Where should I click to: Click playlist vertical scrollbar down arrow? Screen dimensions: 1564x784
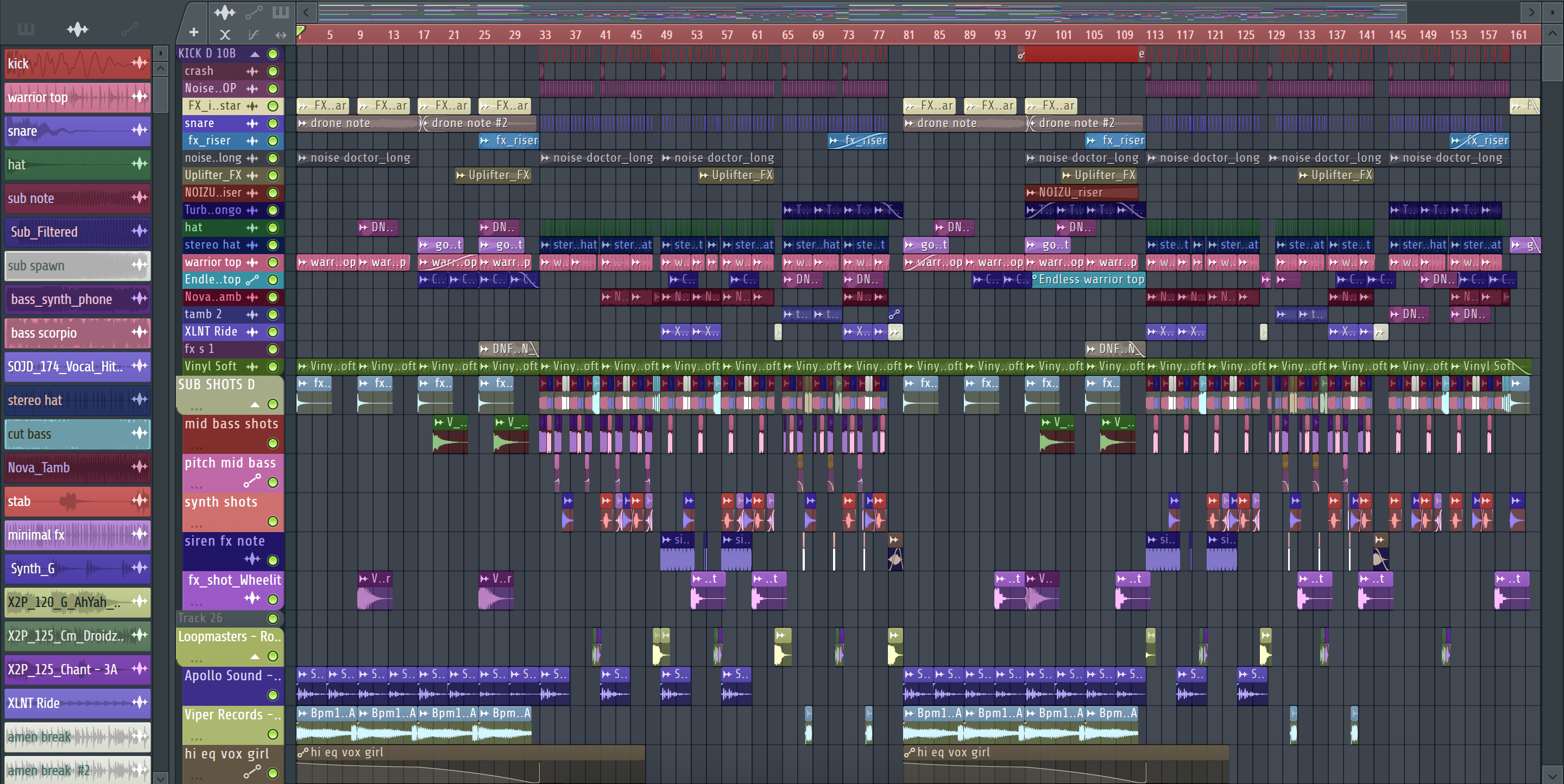1553,775
